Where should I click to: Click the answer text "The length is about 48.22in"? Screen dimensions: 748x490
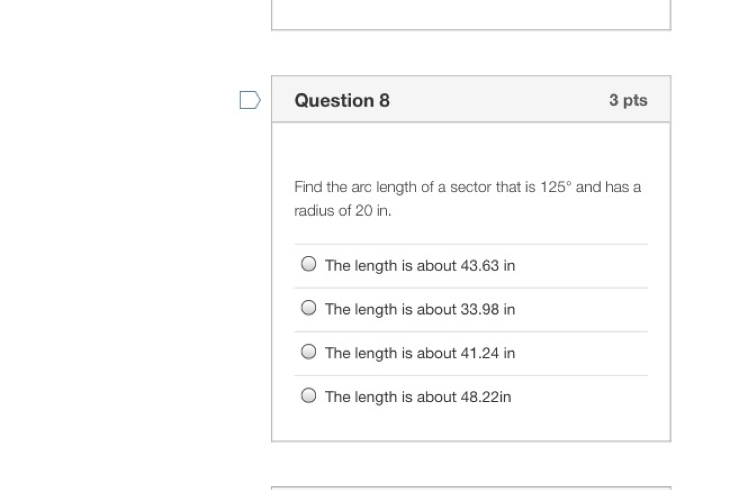(417, 397)
